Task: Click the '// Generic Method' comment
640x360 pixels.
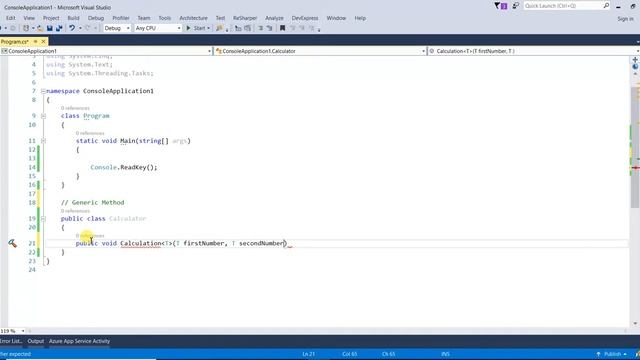Action: click(x=93, y=202)
